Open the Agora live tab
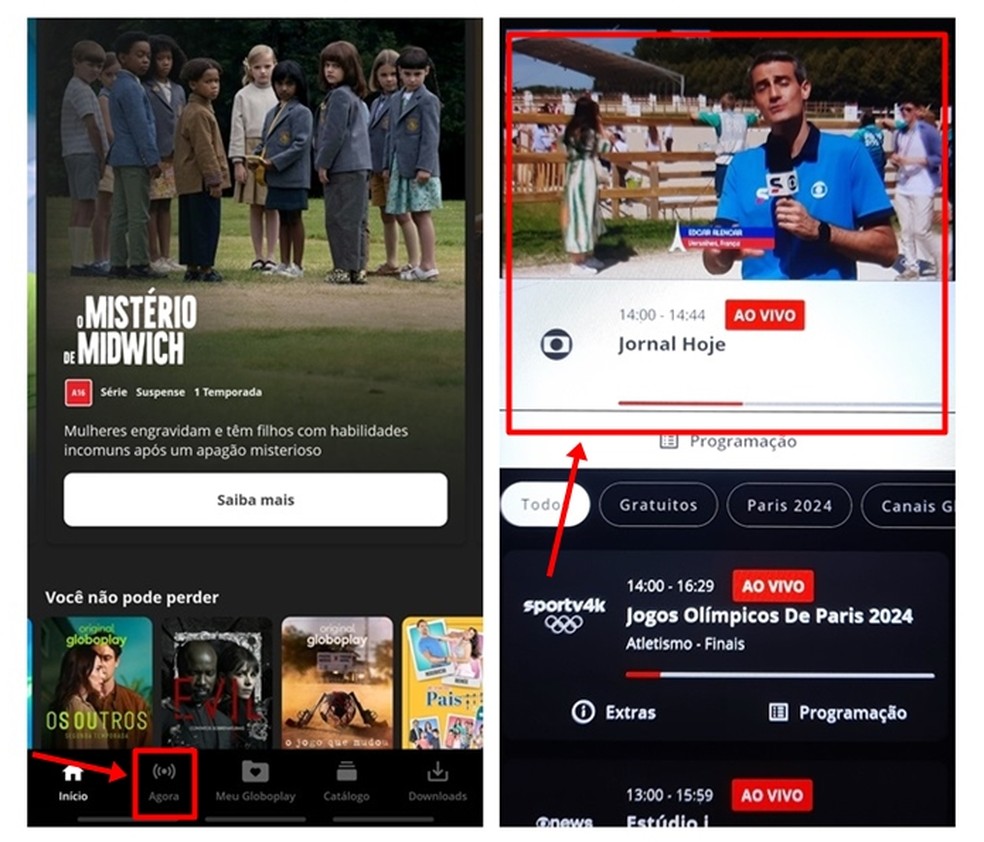The width and height of the screenshot is (984, 842). (x=164, y=783)
